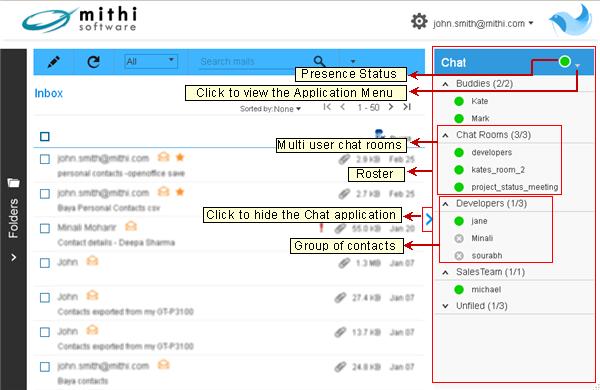
Task: Click the vertical Folders label
Action: (x=13, y=218)
